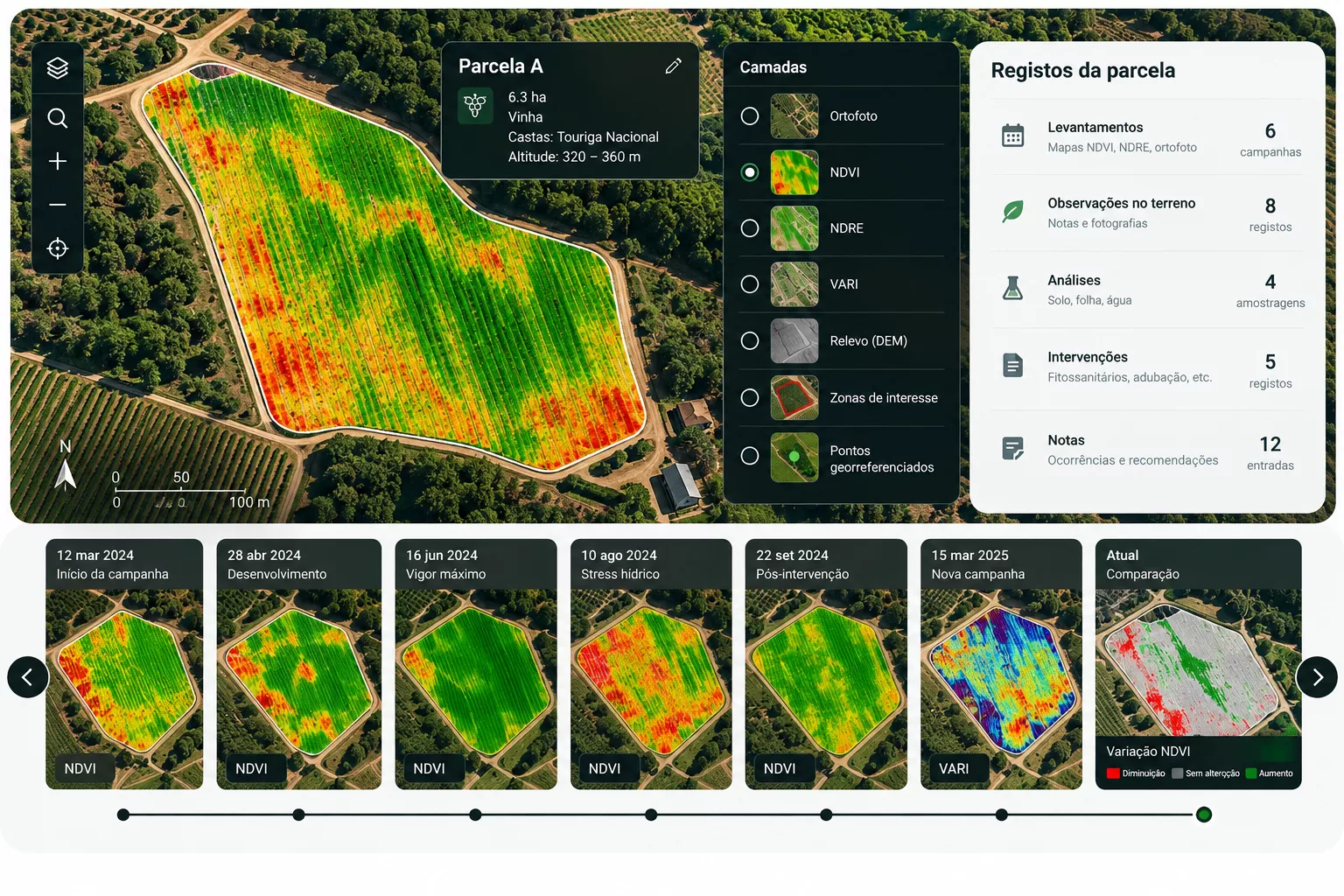
Task: Switch to Relevo (DEM) layer radio button
Action: click(x=750, y=341)
